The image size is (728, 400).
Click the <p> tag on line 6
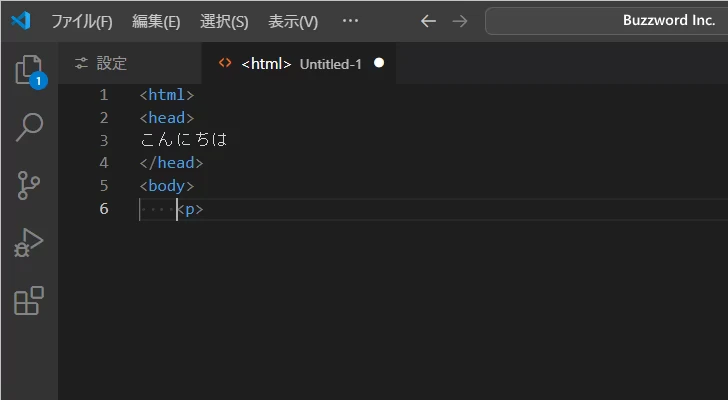click(x=190, y=209)
